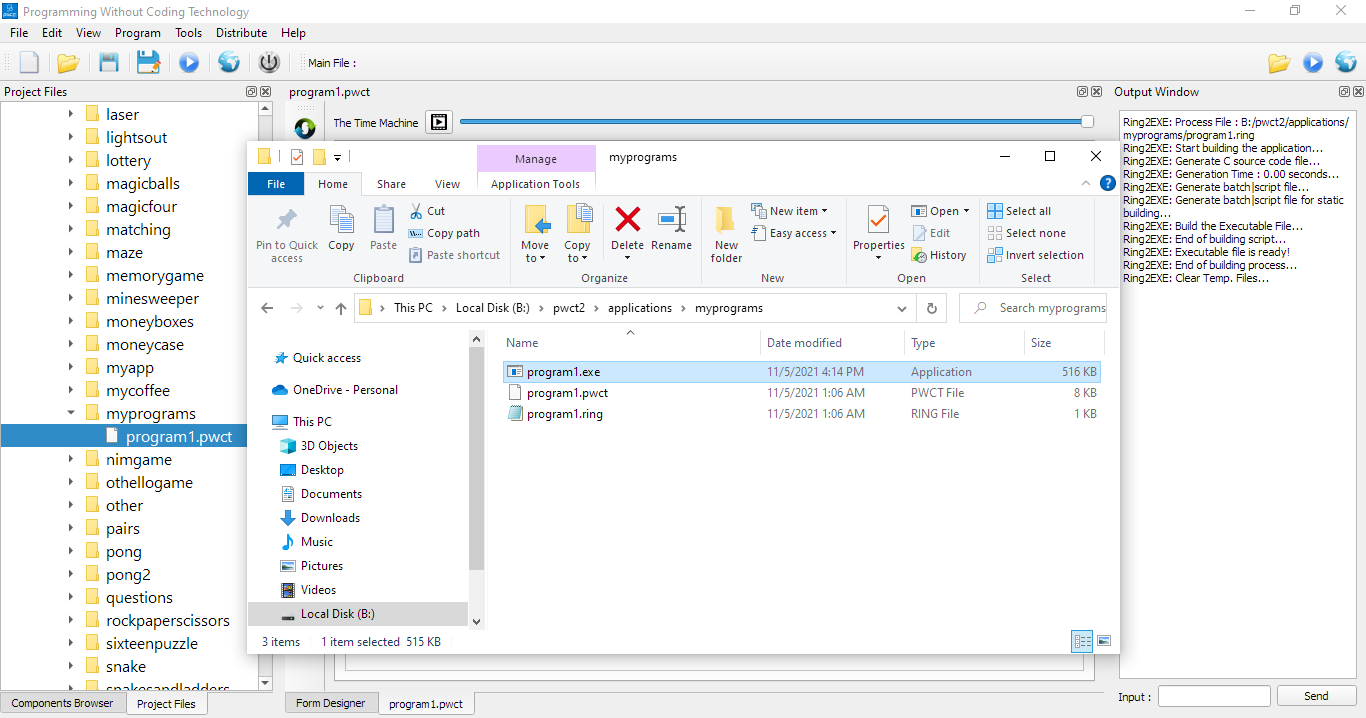Switch to the large icons view toggle
The width and height of the screenshot is (1366, 718).
point(1104,641)
